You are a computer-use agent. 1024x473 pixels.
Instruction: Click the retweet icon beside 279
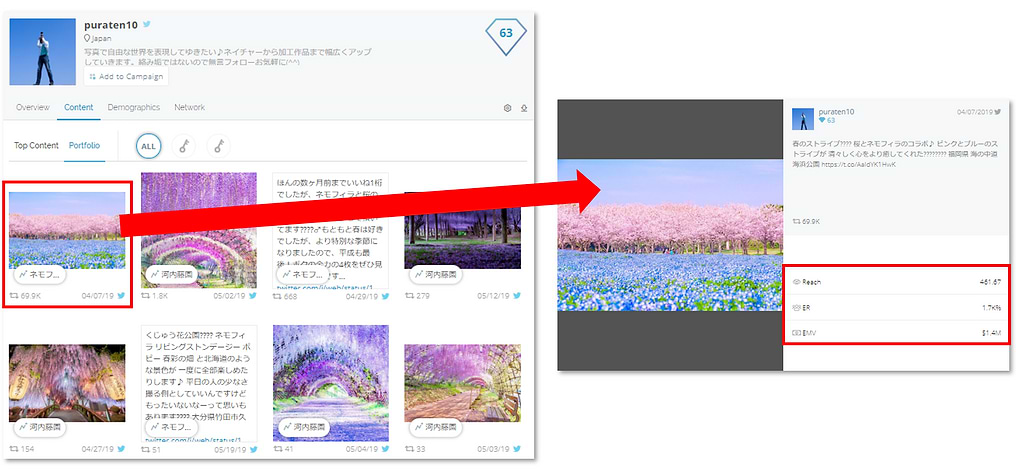409,296
